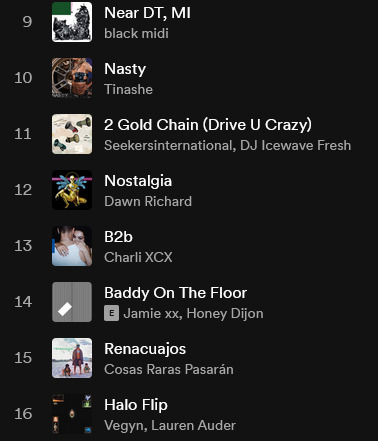
Task: Select 2 Gold Chain album thumbnail
Action: pyautogui.click(x=72, y=134)
